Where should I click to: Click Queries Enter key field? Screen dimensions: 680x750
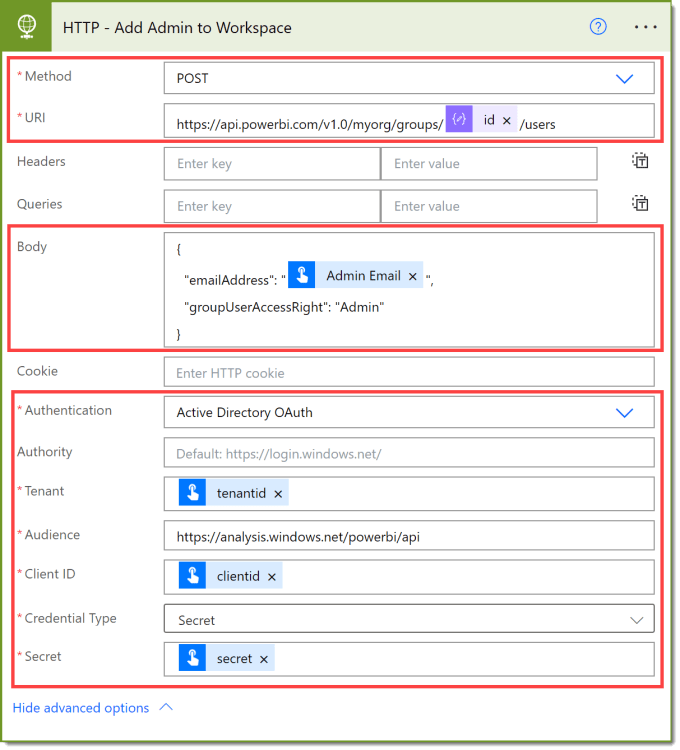coord(272,206)
